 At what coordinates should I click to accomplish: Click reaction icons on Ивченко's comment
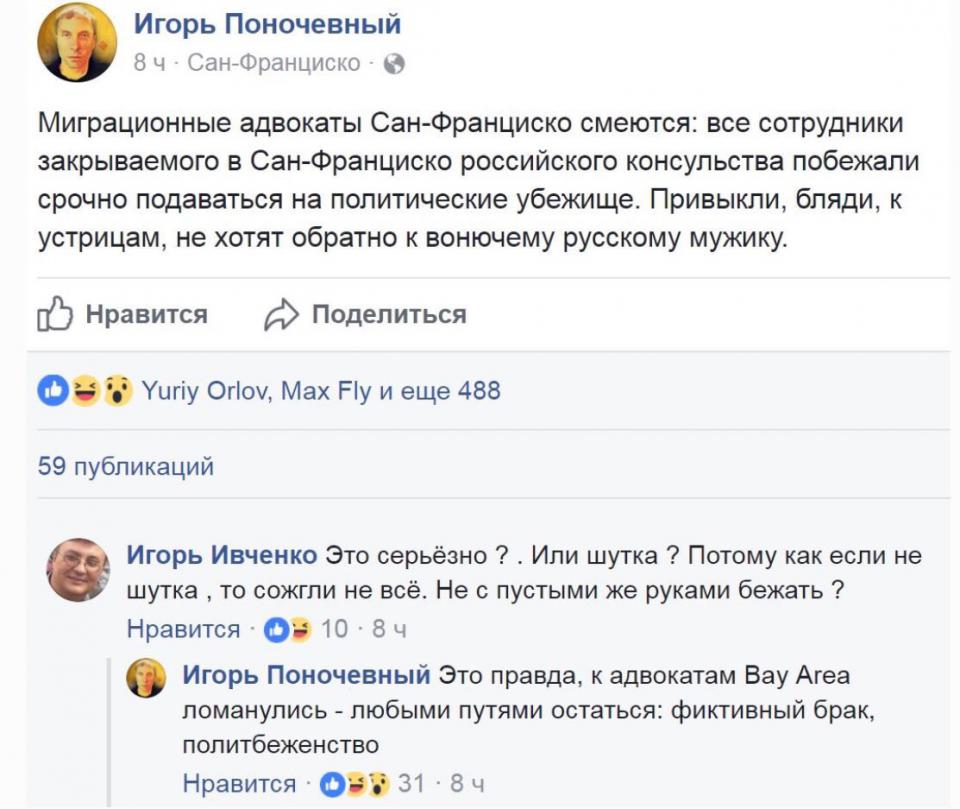pos(287,630)
